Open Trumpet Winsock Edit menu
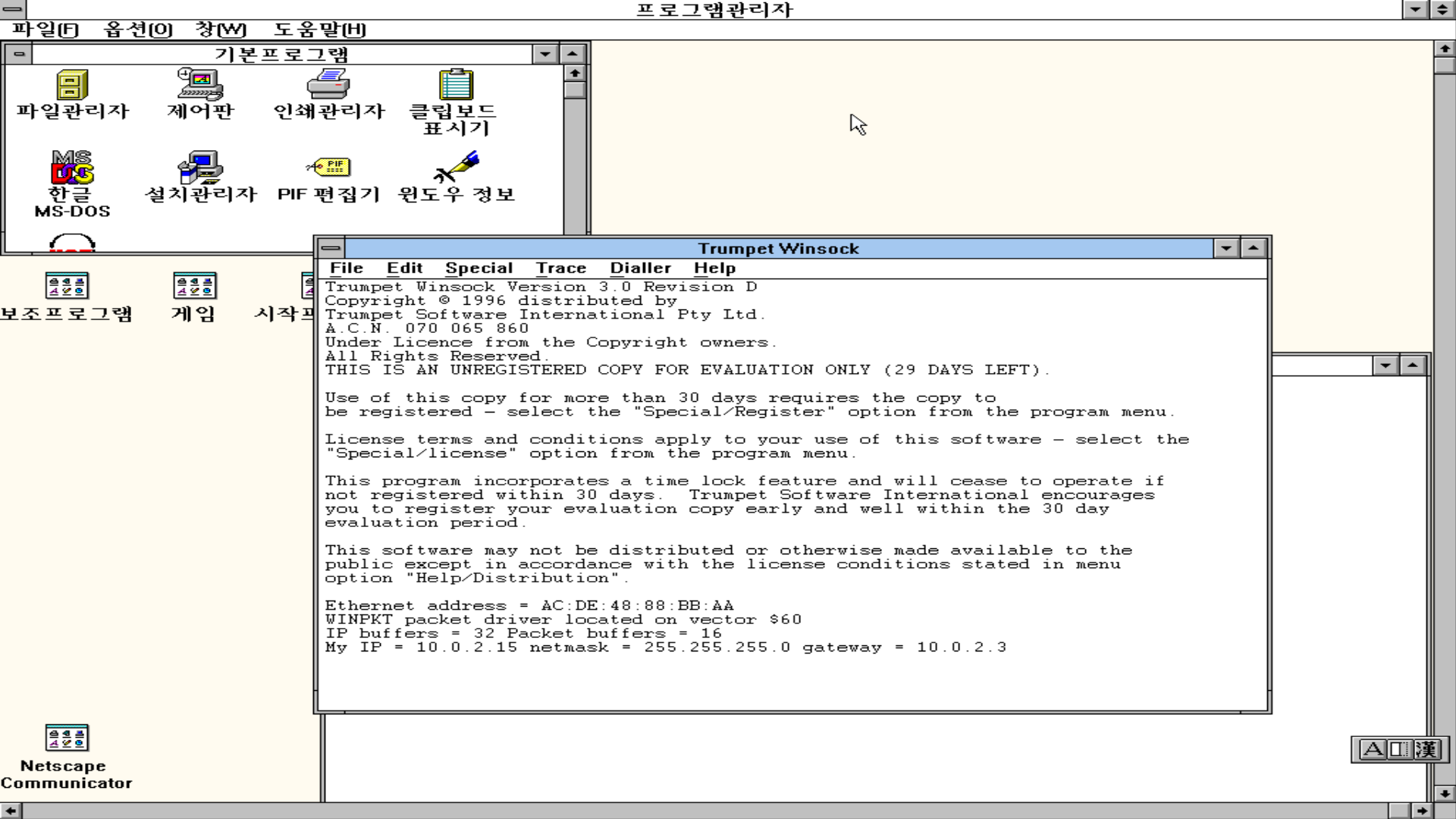This screenshot has width=1456, height=819. (x=404, y=268)
